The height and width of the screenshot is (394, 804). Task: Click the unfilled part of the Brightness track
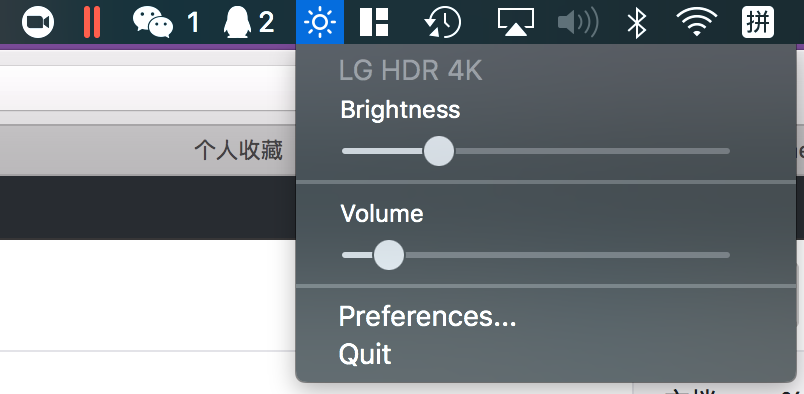coord(592,151)
